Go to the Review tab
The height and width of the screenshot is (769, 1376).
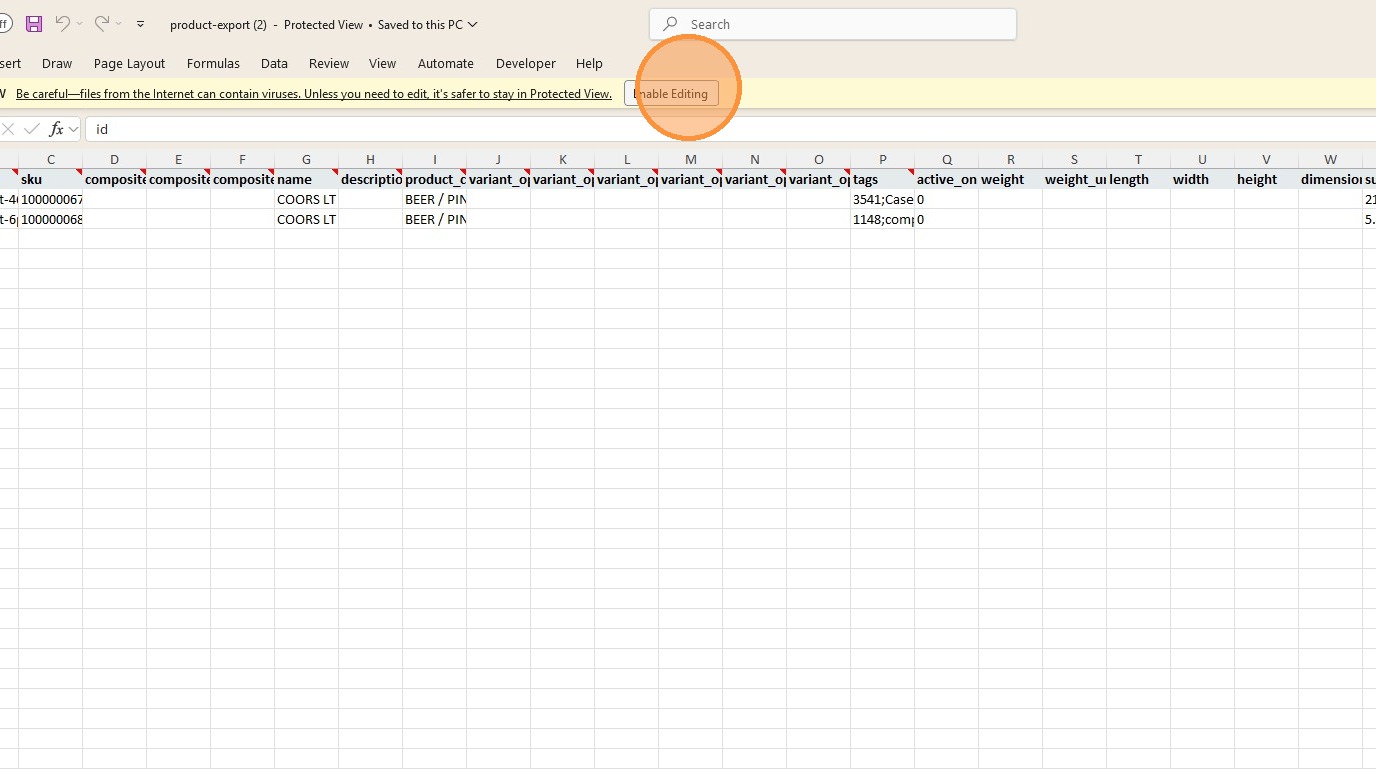tap(329, 63)
